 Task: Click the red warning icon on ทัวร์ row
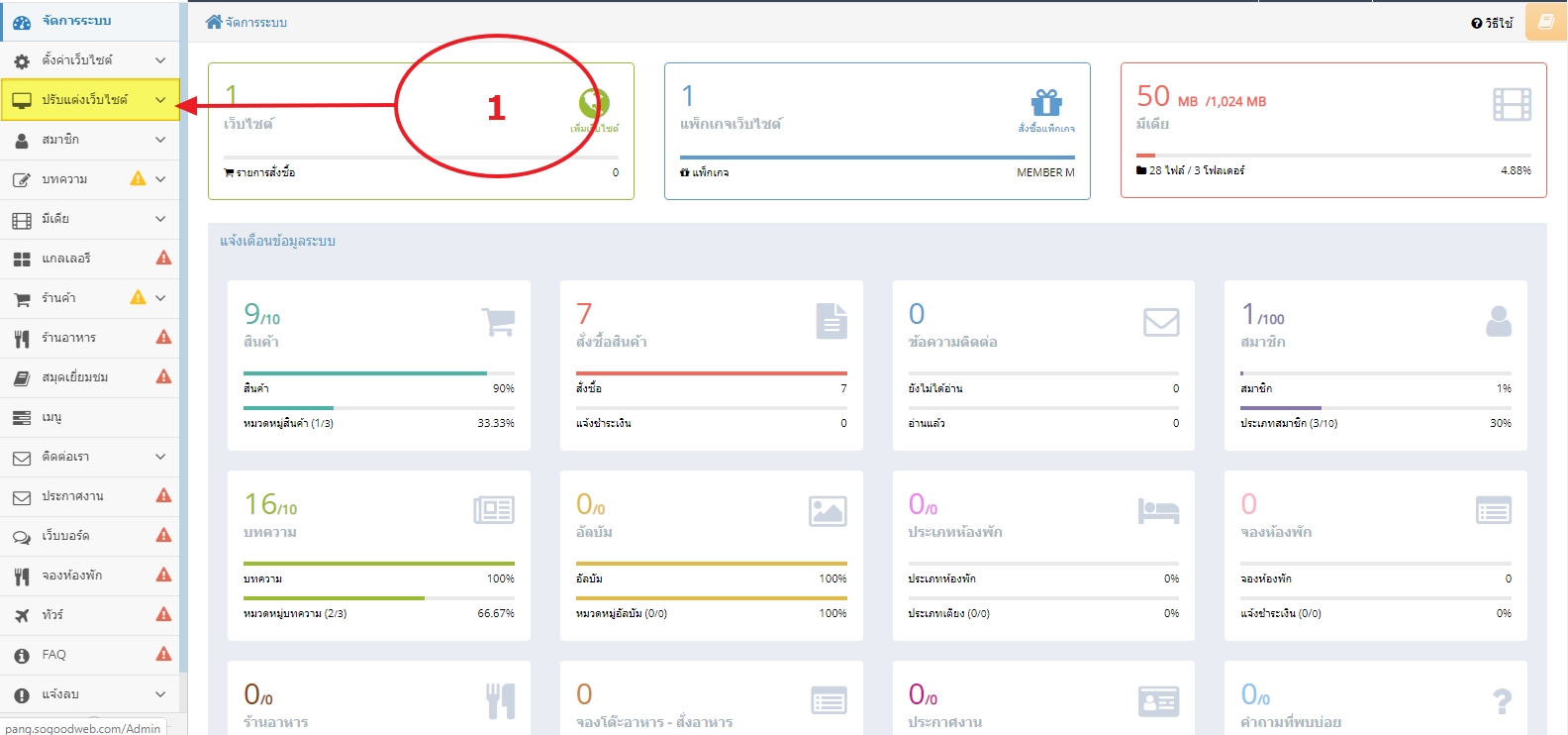click(164, 614)
